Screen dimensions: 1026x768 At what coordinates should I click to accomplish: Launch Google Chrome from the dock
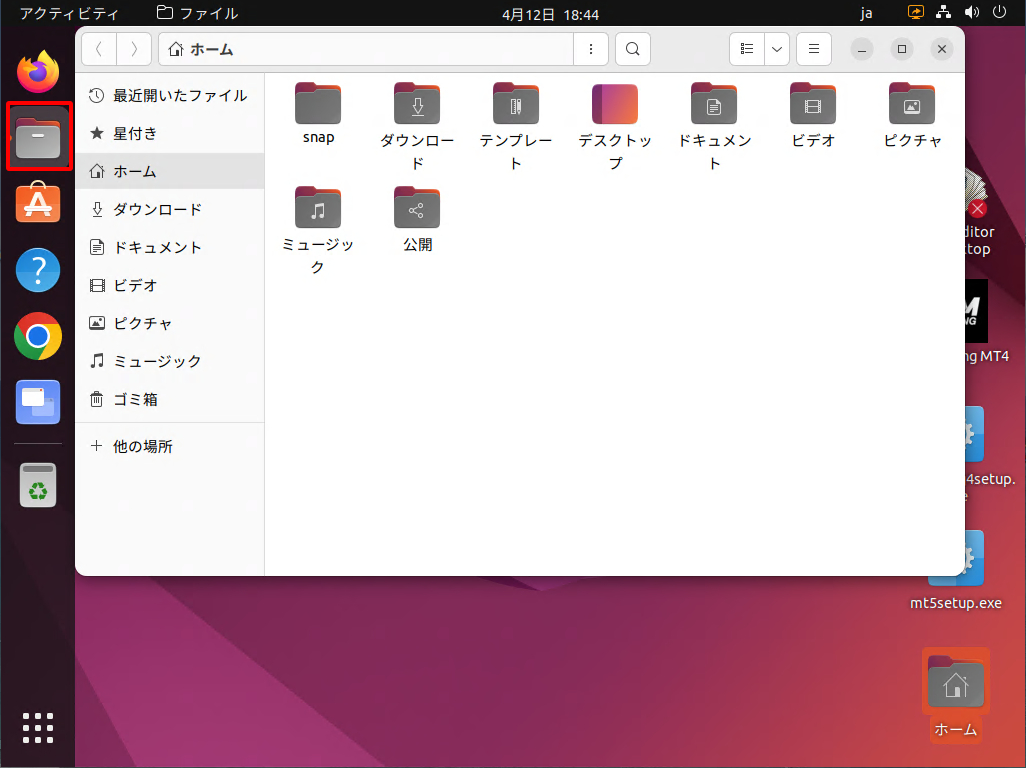[38, 336]
